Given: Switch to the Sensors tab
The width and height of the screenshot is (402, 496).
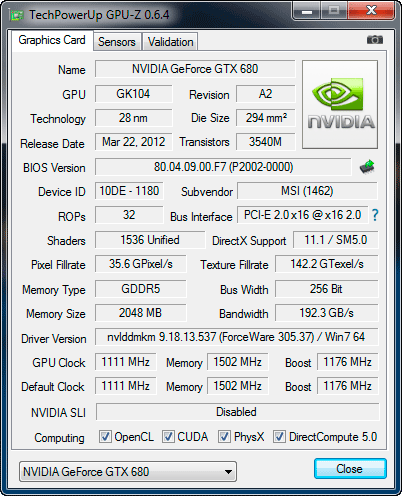Looking at the screenshot, I should (x=117, y=42).
